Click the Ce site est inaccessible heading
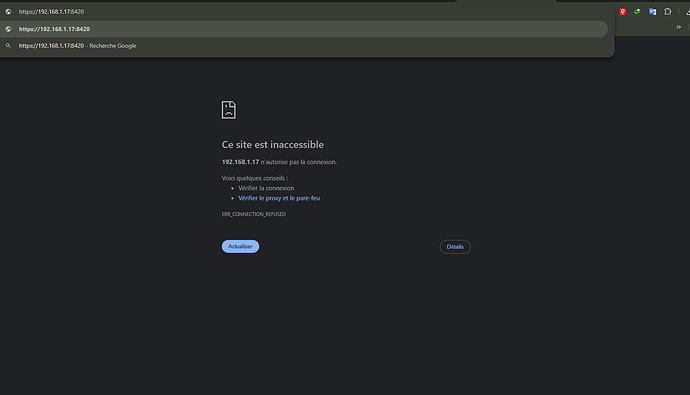 pos(272,144)
